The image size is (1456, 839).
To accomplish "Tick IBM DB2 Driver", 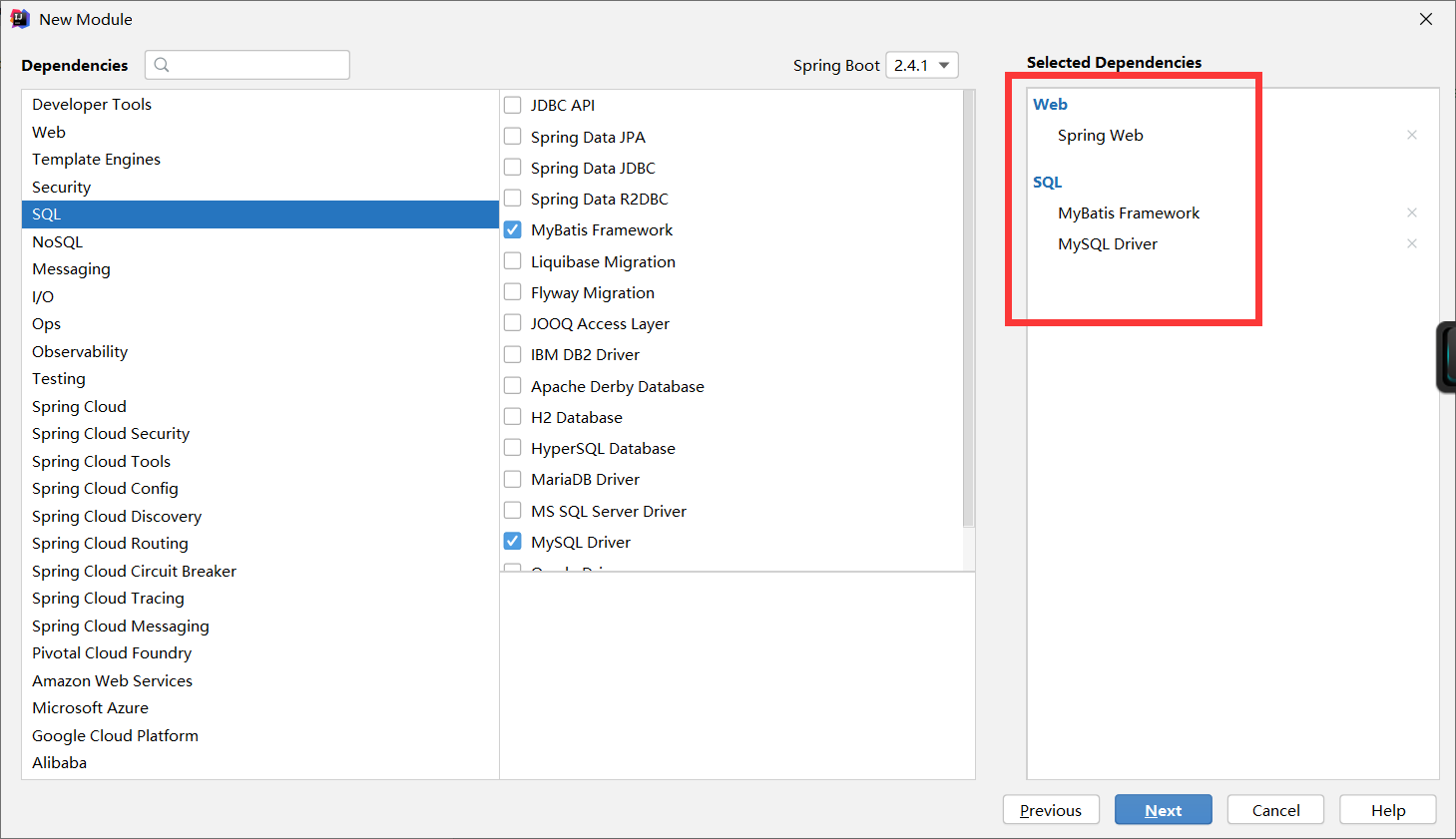I will click(x=513, y=354).
